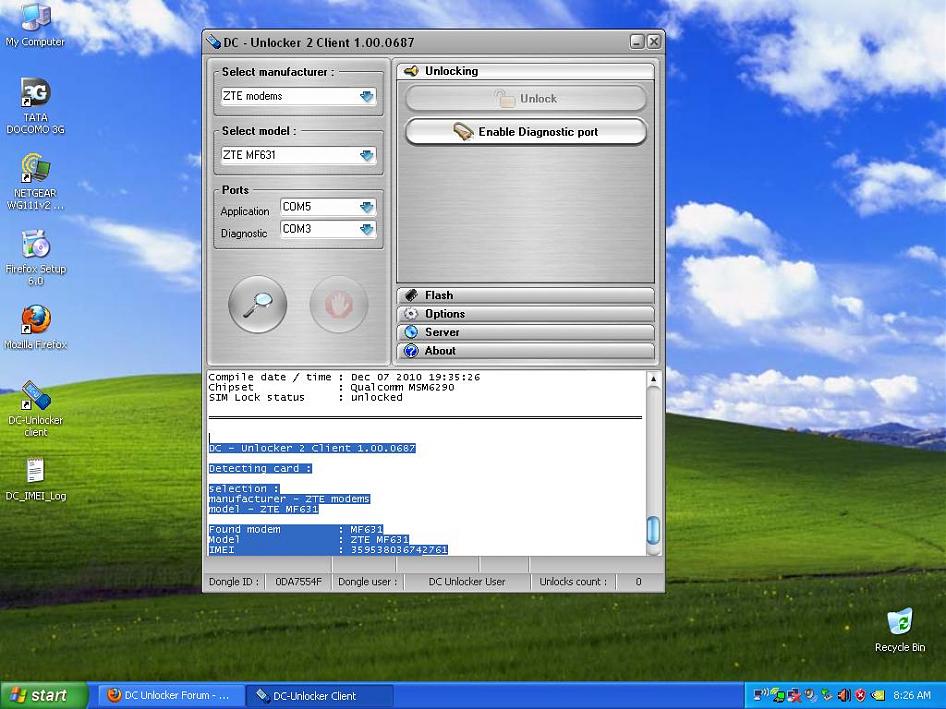Expand the Flash panel section
This screenshot has width=946, height=709.
pyautogui.click(x=525, y=296)
